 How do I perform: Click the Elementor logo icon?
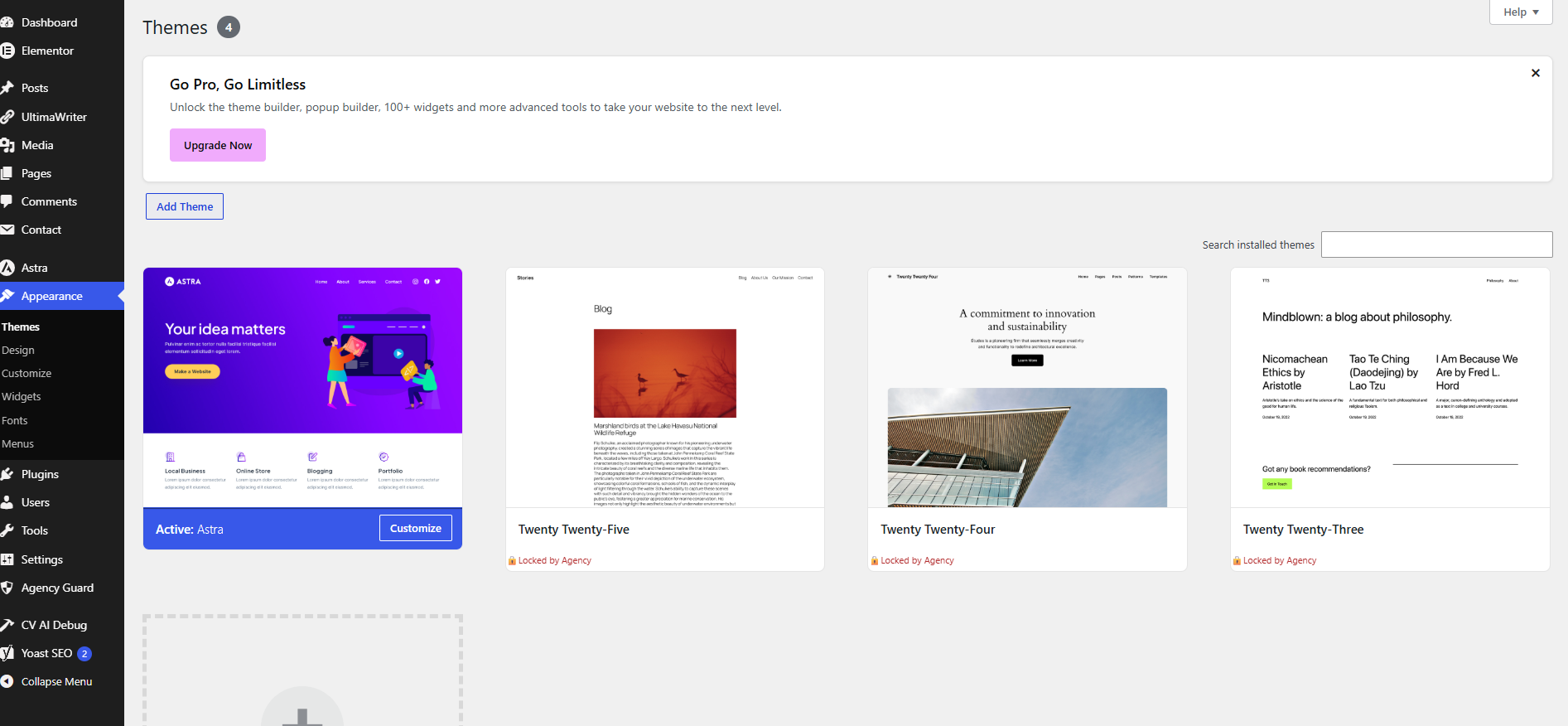click(x=7, y=51)
